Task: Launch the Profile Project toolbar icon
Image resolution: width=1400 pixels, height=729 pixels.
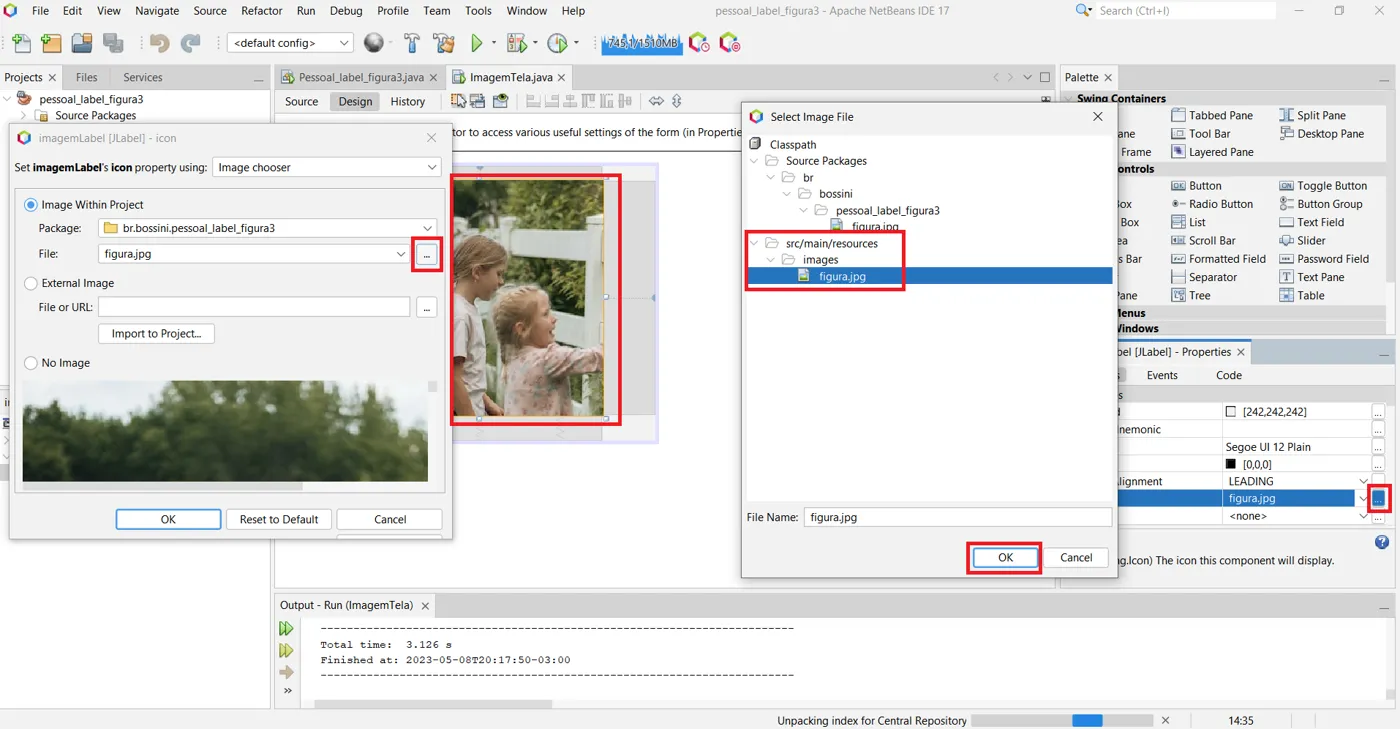Action: [x=558, y=43]
